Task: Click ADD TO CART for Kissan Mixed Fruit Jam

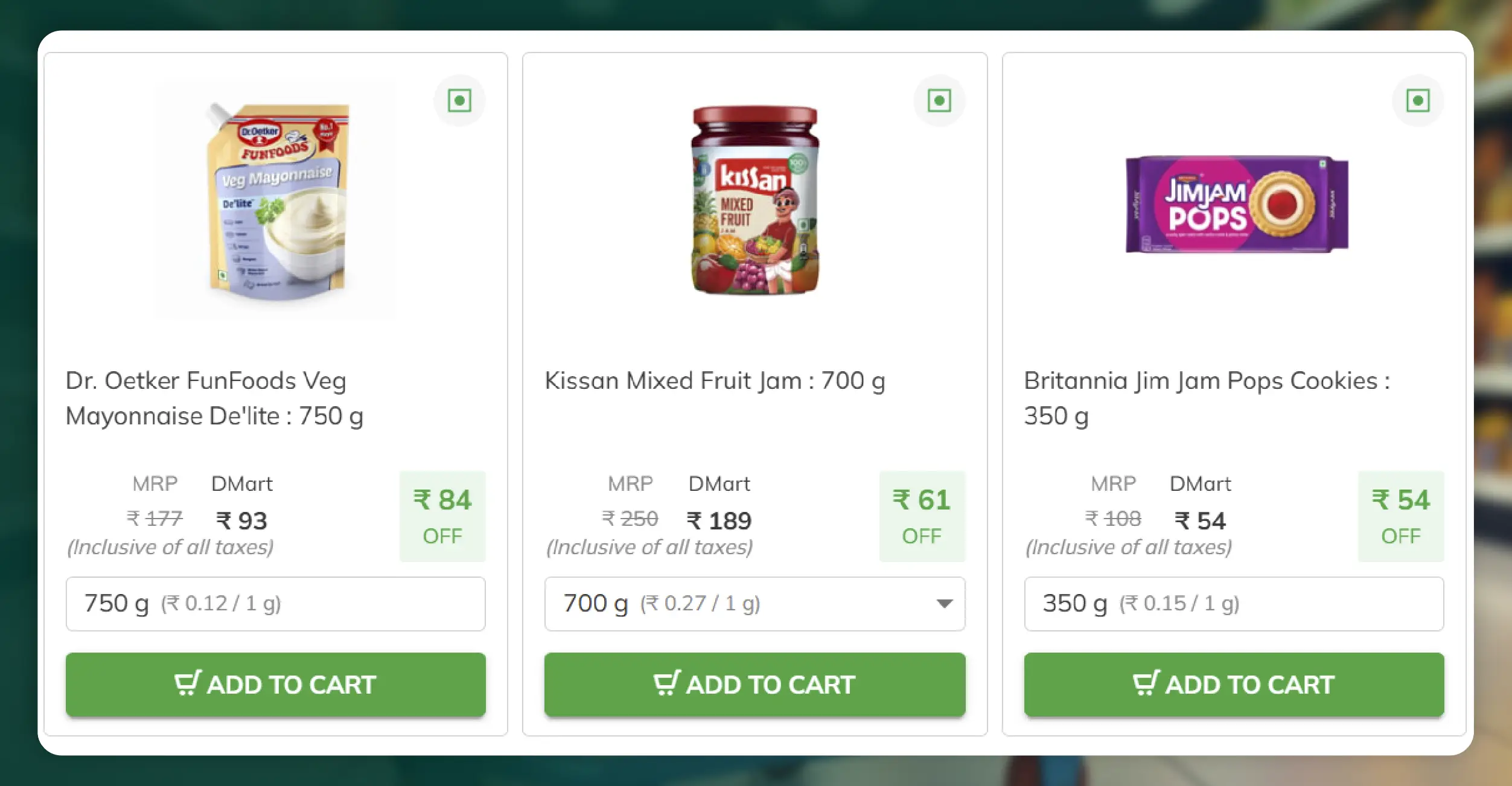Action: click(755, 683)
